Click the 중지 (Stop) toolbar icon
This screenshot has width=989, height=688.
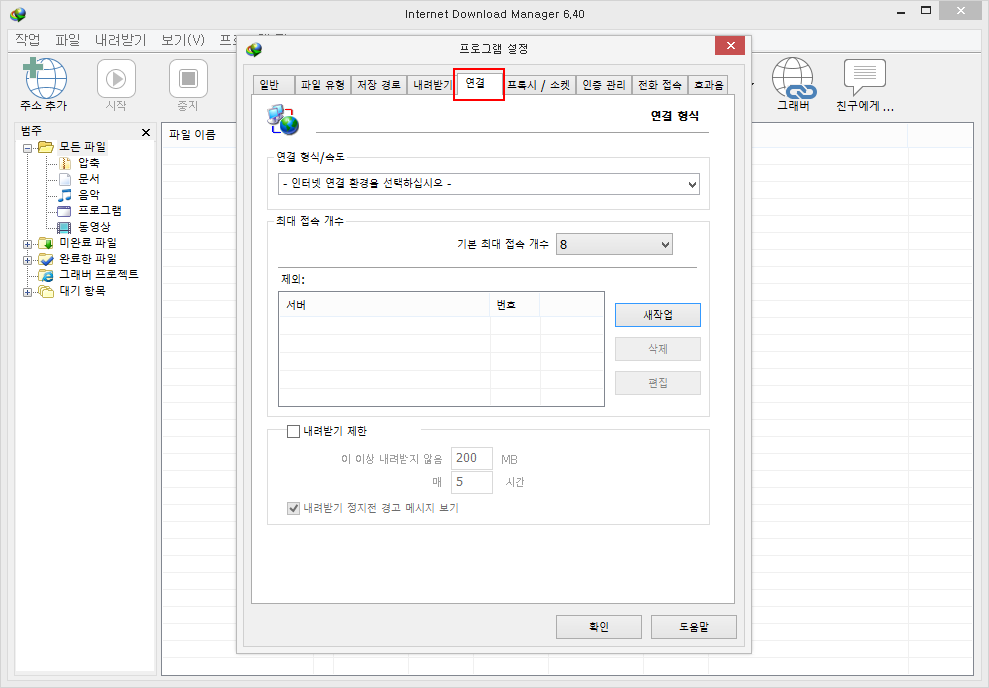188,79
